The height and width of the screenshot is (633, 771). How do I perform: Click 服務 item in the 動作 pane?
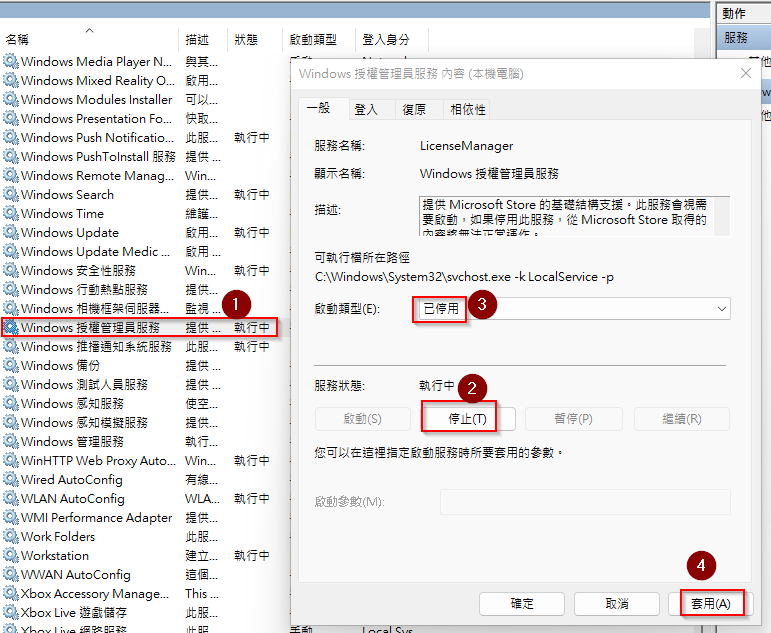click(743, 38)
